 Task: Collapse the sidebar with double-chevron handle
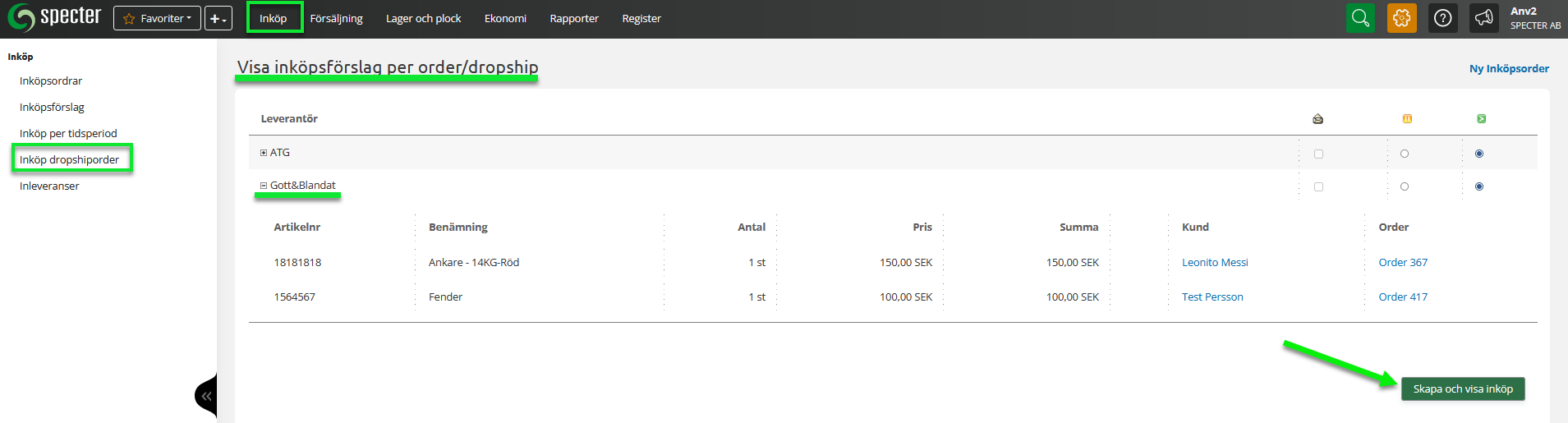(206, 397)
